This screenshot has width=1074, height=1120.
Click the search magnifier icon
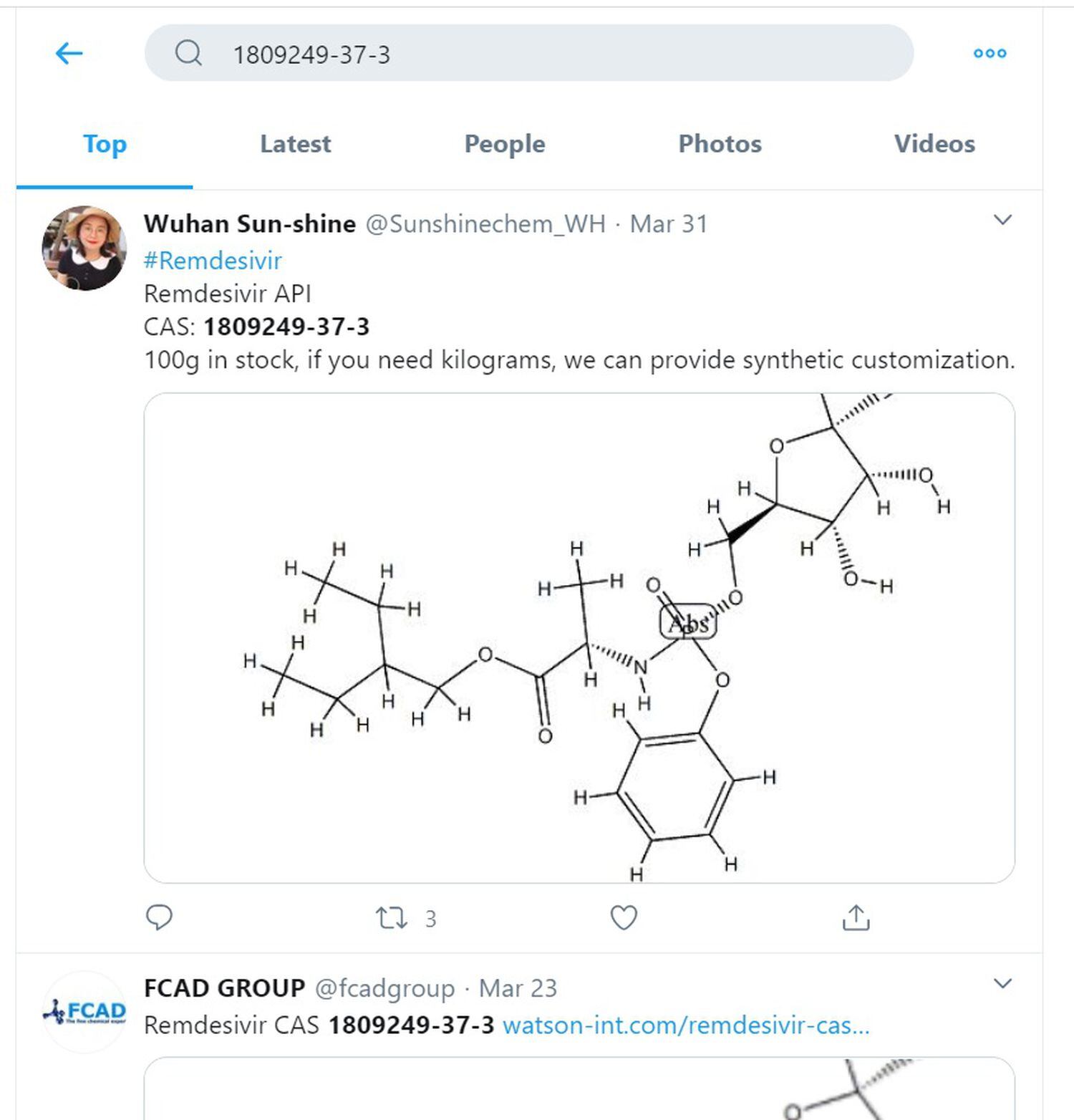[188, 53]
